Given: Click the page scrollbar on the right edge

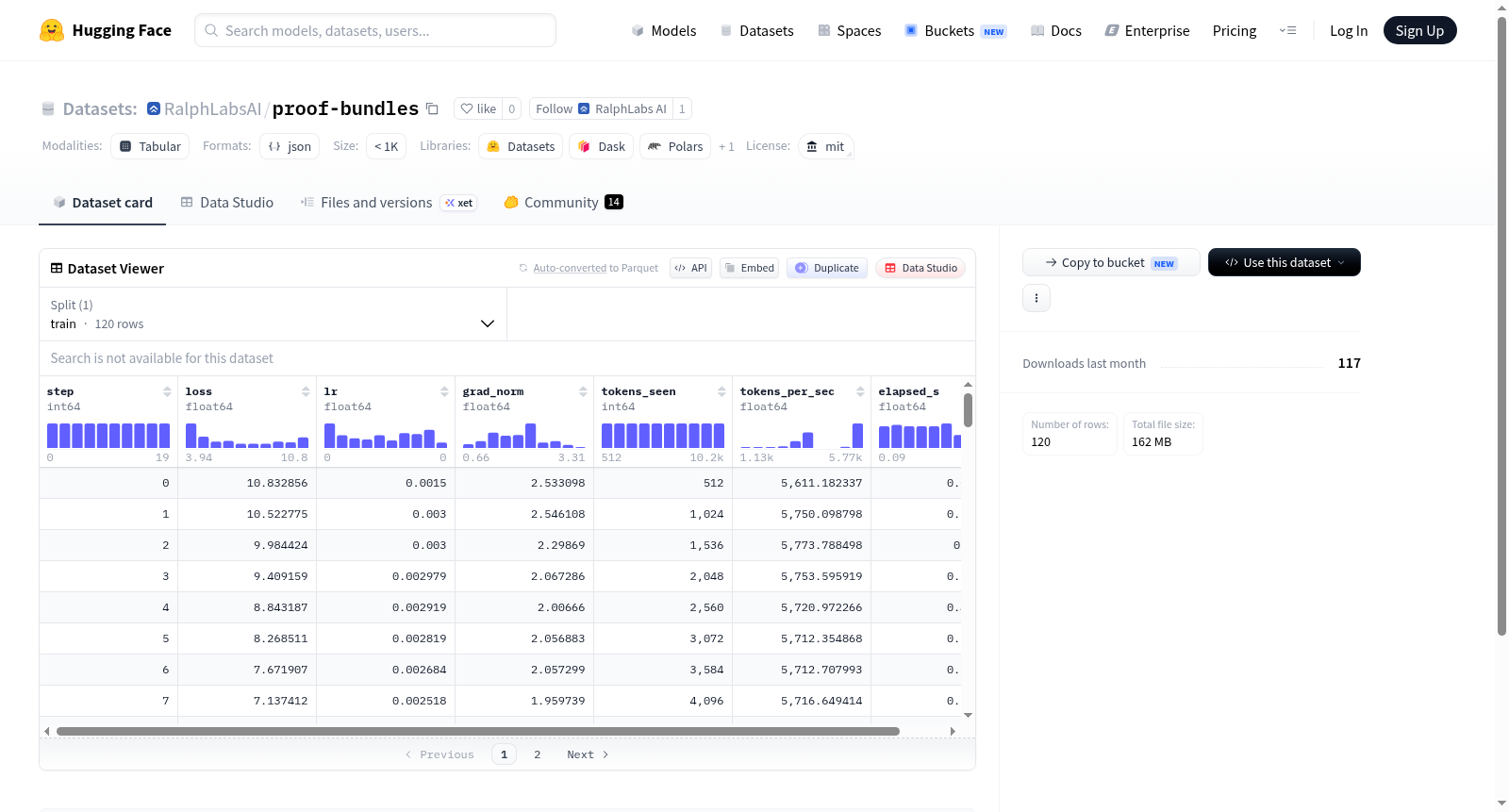Looking at the screenshot, I should [x=1502, y=326].
